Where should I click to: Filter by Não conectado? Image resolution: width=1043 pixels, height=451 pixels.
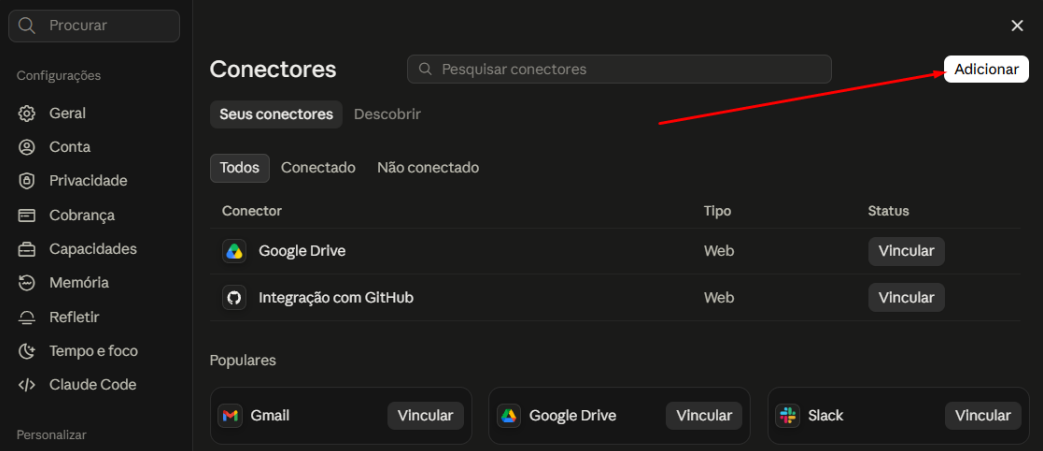click(x=428, y=168)
